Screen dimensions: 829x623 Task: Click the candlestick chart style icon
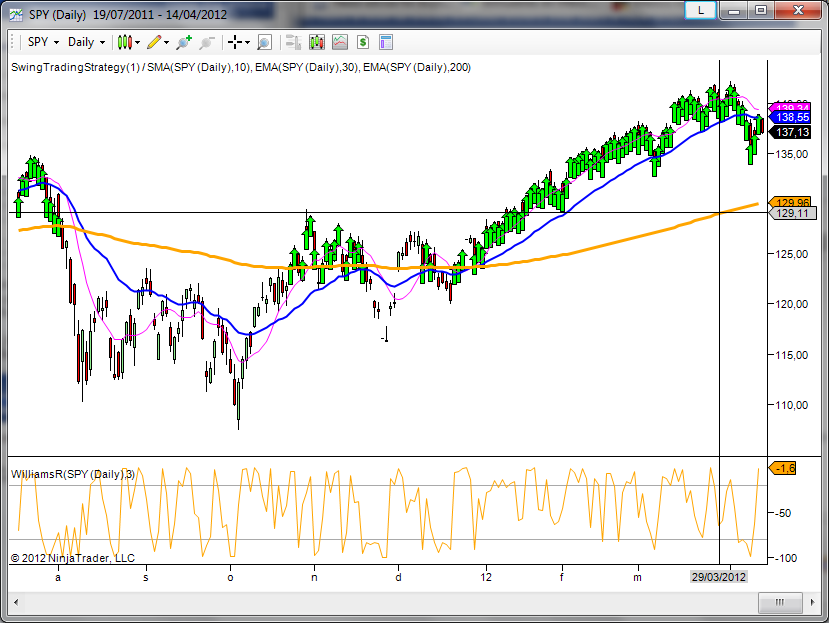coord(125,42)
